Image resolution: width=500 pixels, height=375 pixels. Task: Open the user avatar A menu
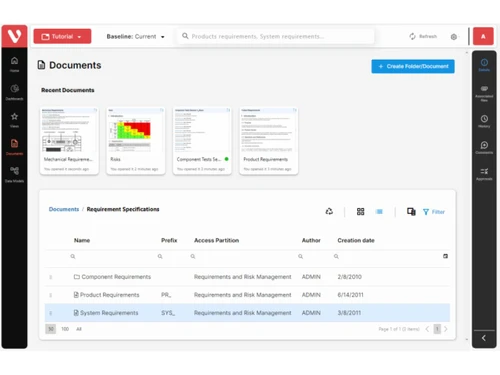tap(483, 36)
